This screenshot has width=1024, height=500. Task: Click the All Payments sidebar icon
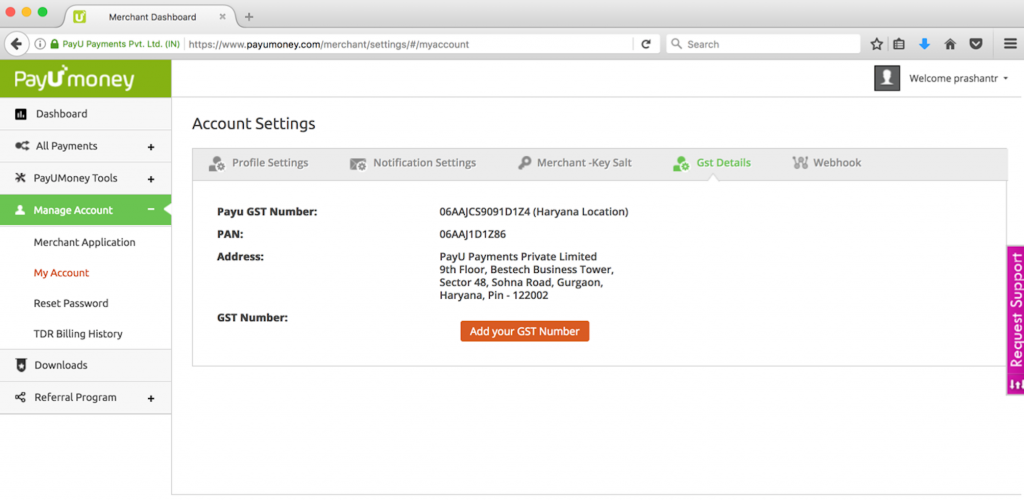point(22,146)
